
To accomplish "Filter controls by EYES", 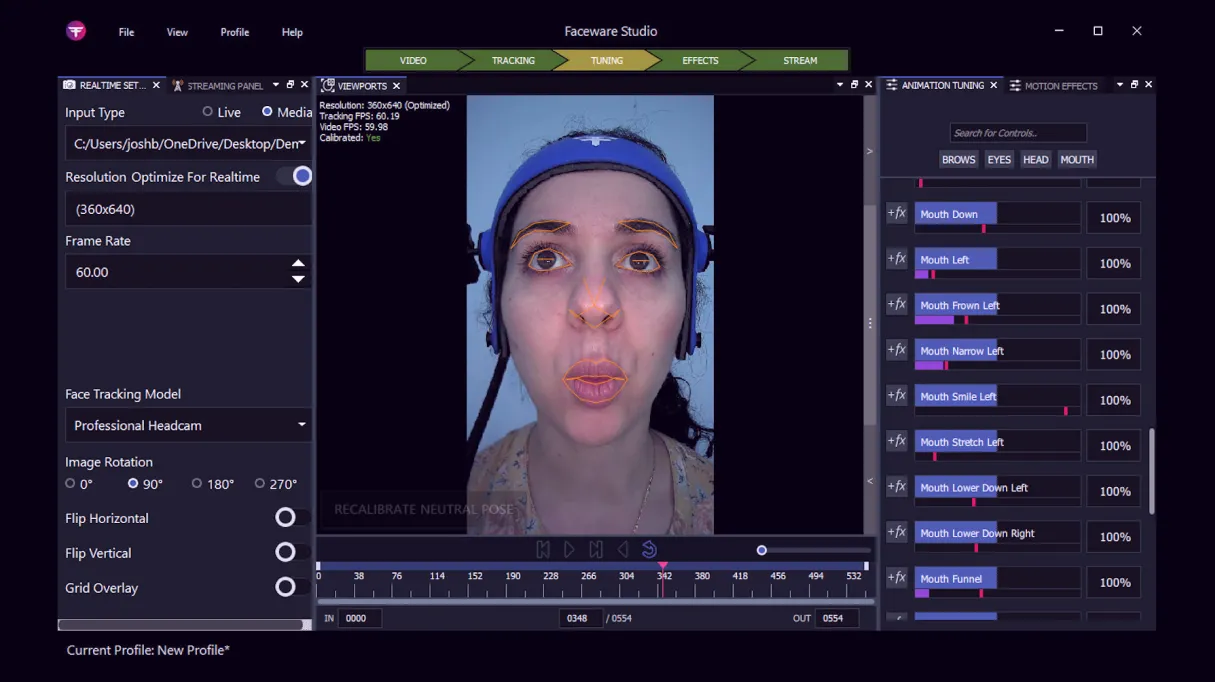I will (x=999, y=159).
